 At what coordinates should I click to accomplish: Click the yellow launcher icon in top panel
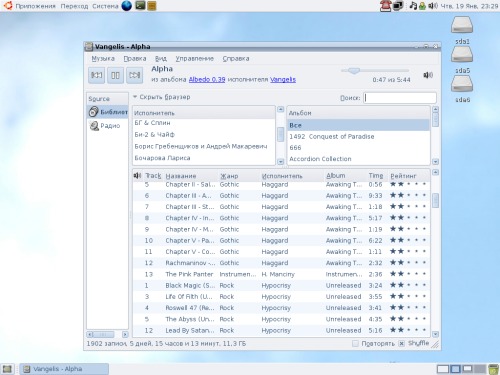tap(152, 6)
